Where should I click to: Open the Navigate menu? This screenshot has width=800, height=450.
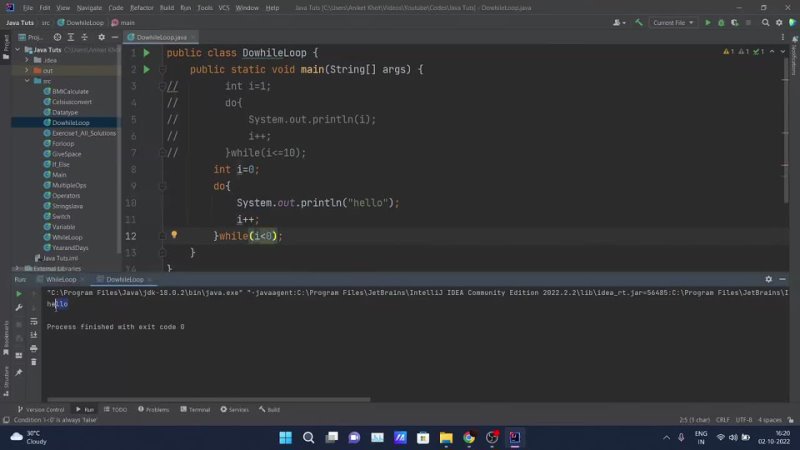coord(89,8)
